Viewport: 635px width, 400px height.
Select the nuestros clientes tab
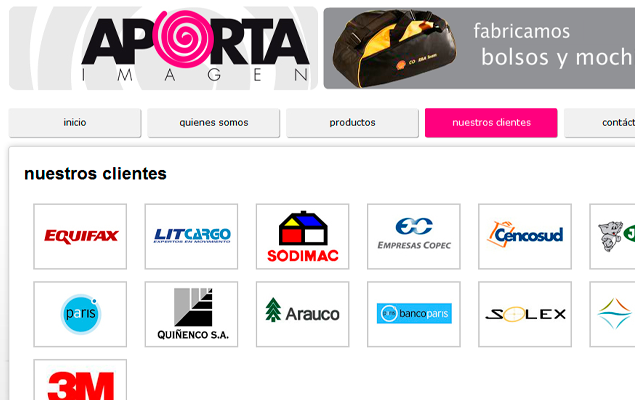[491, 123]
